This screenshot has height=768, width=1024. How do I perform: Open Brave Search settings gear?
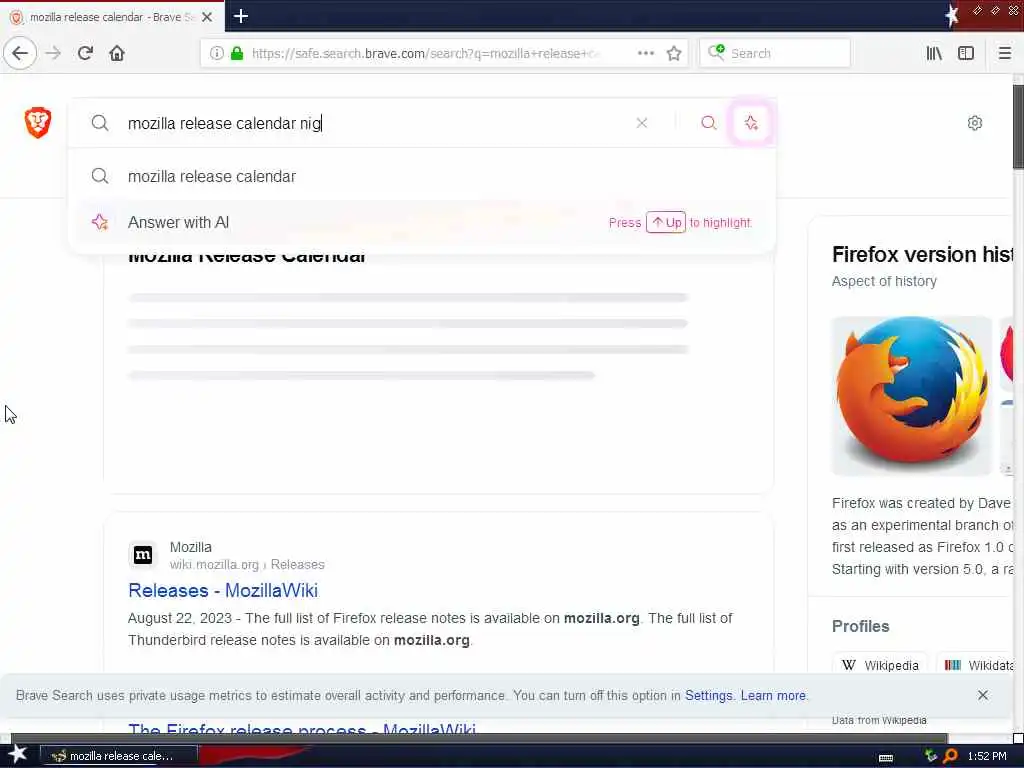(x=974, y=123)
